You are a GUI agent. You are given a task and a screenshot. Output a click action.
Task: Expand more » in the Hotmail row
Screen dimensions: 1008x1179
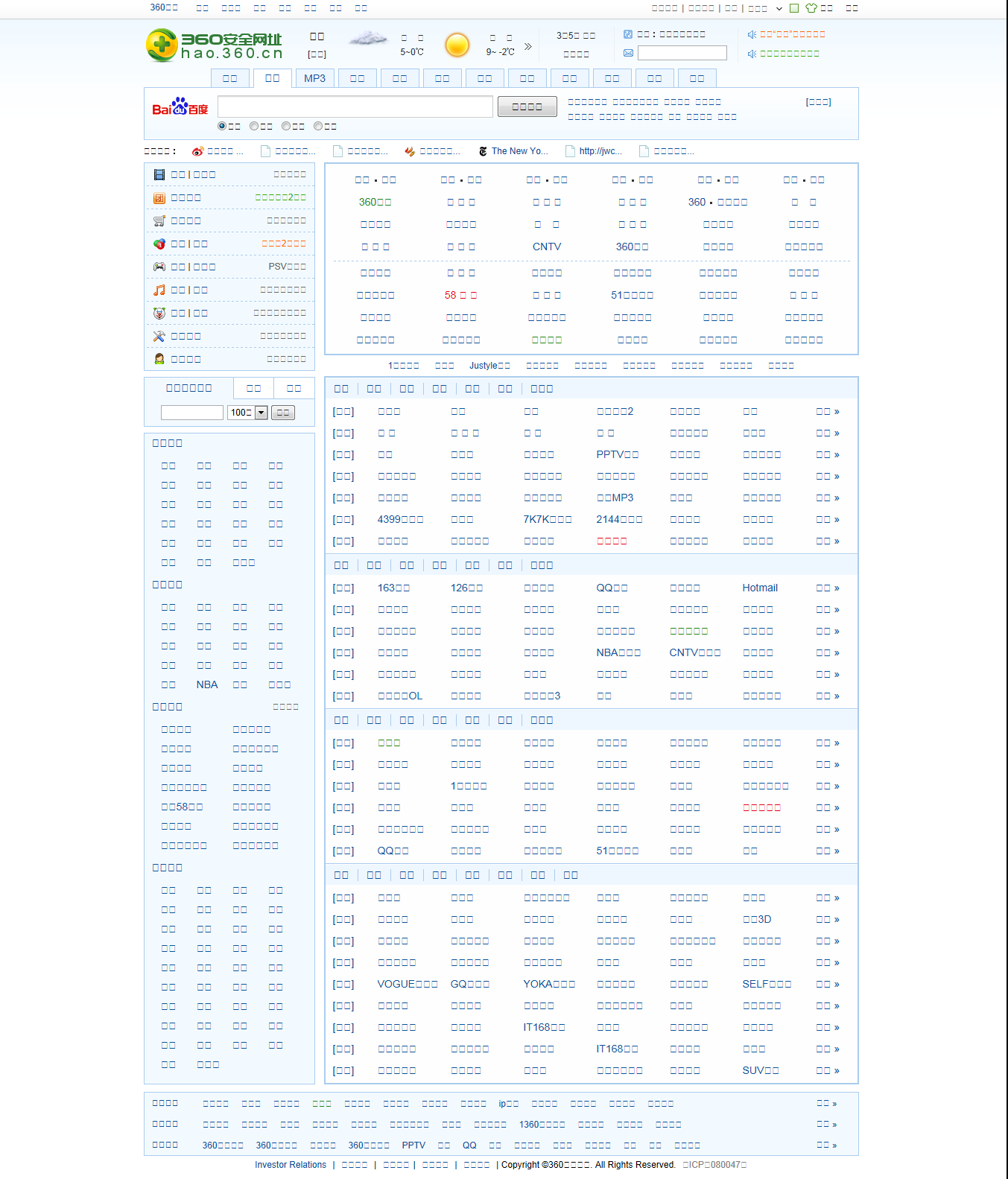828,588
